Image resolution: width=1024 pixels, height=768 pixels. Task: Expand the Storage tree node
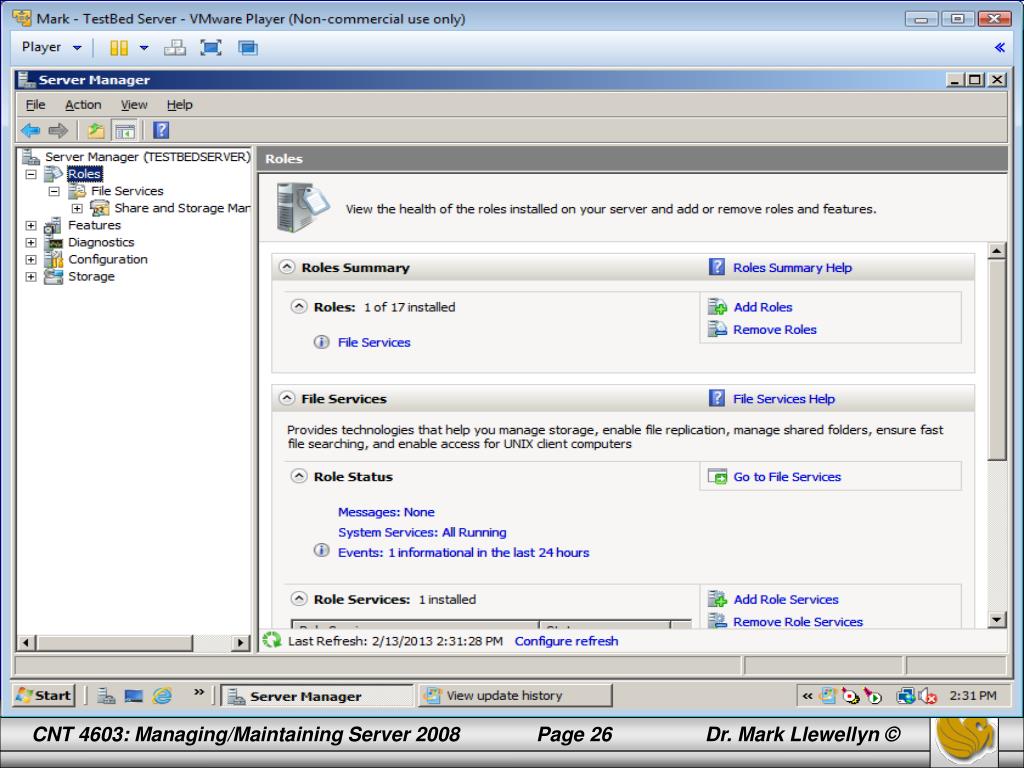31,276
